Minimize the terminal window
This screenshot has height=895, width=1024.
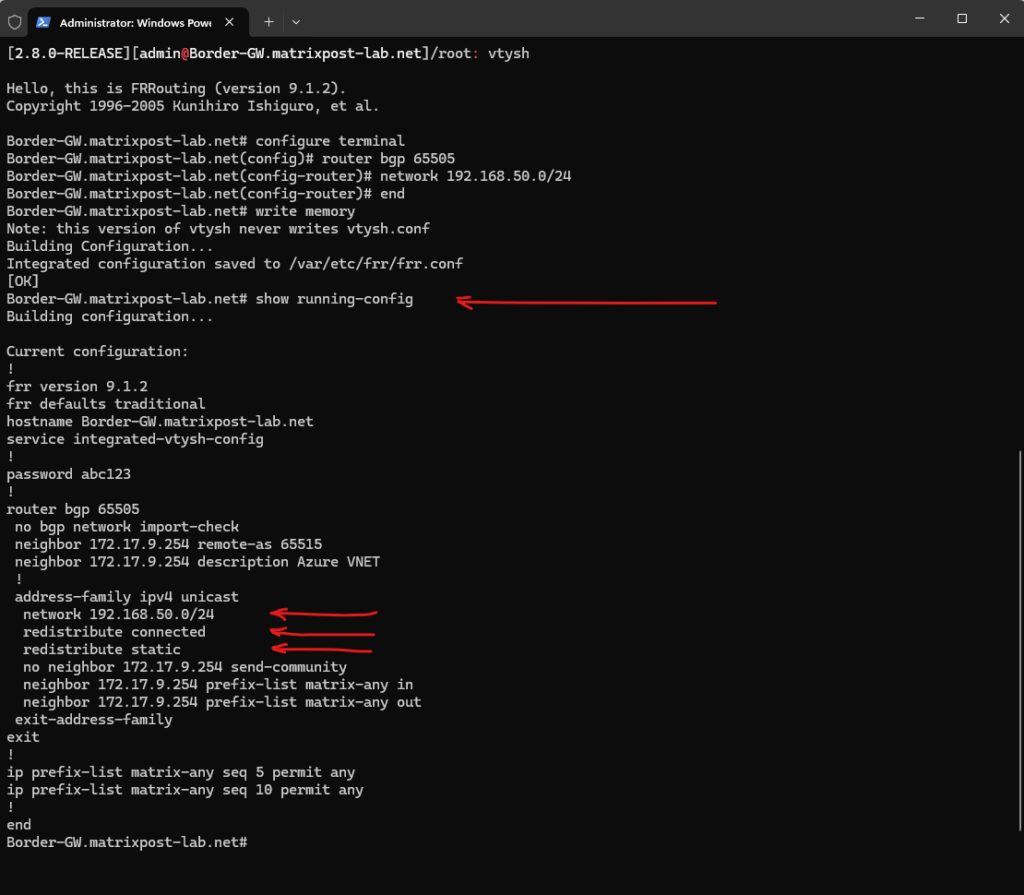pyautogui.click(x=920, y=18)
